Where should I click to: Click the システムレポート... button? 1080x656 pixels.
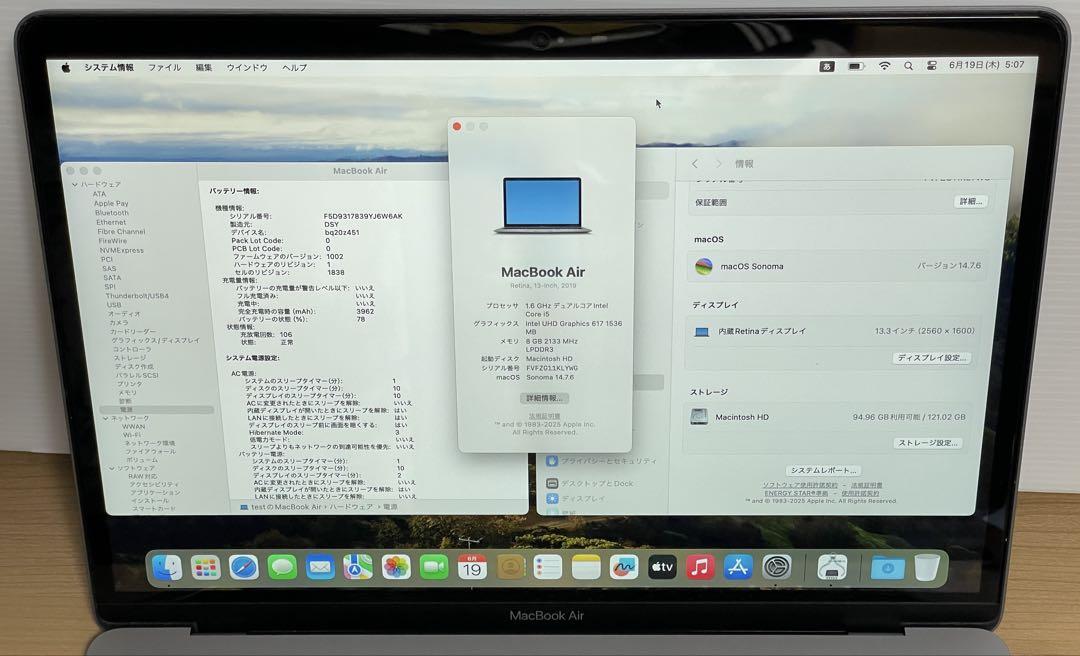click(823, 470)
